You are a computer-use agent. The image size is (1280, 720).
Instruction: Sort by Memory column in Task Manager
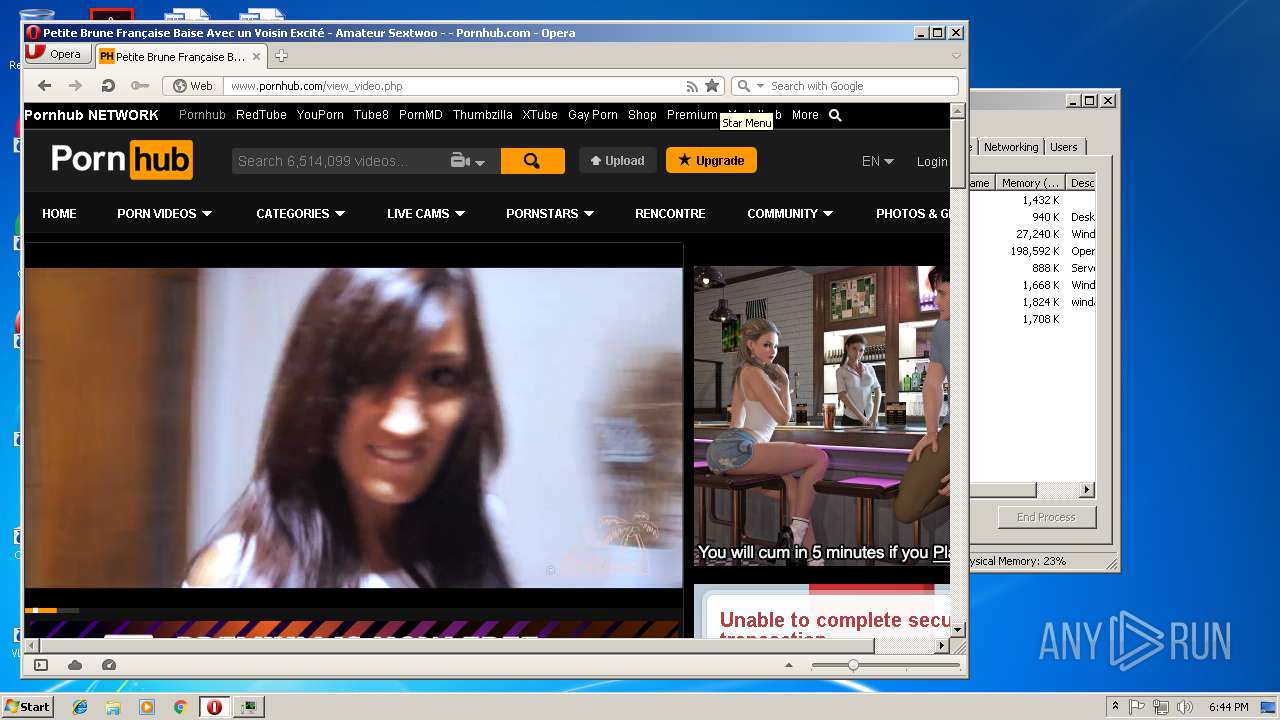[x=1029, y=183]
